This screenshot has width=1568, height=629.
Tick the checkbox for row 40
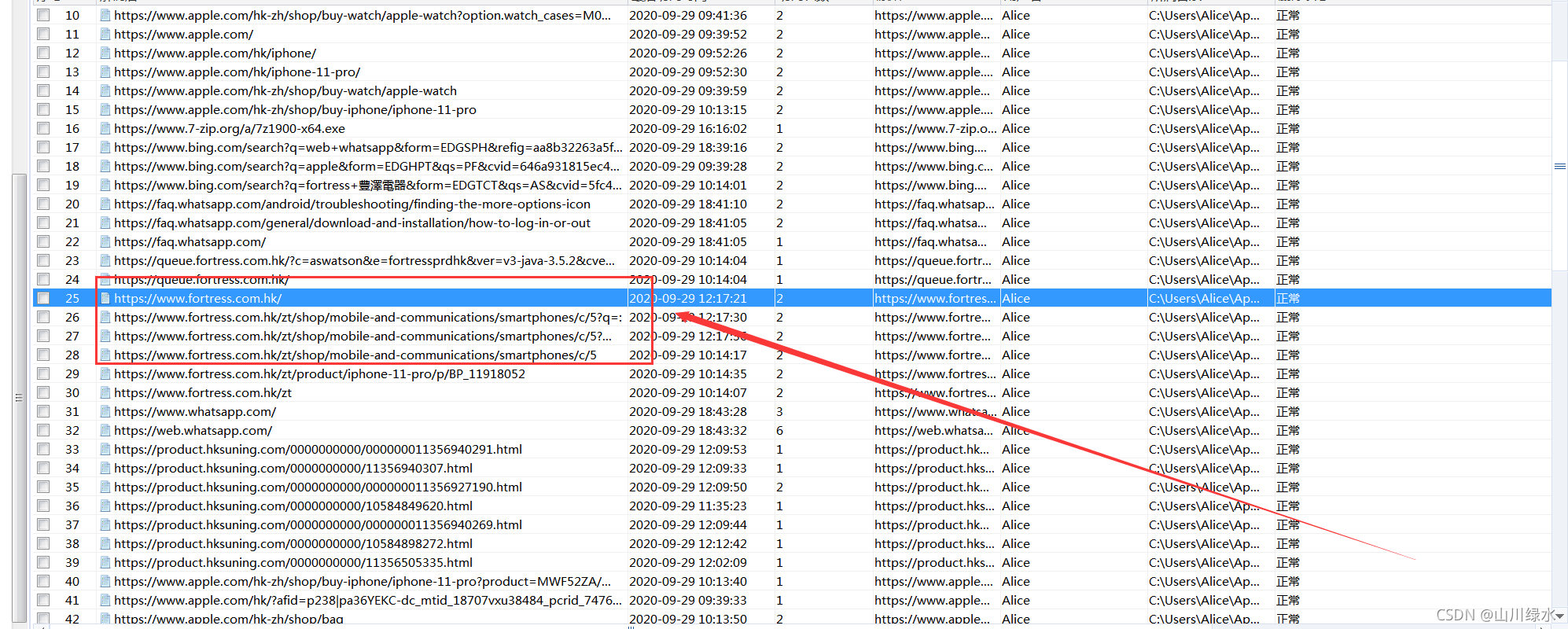pos(43,581)
